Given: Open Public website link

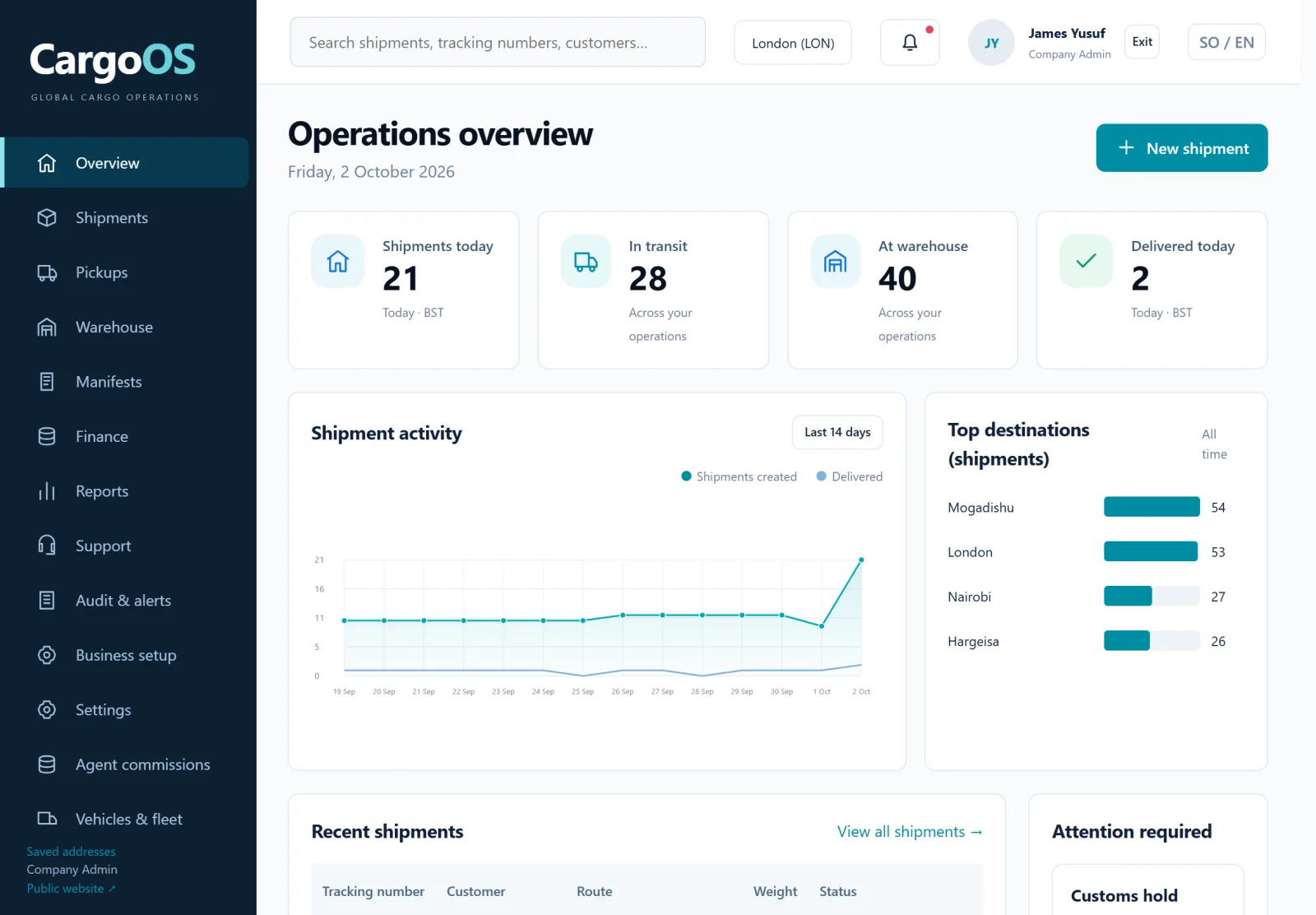Looking at the screenshot, I should tap(71, 889).
